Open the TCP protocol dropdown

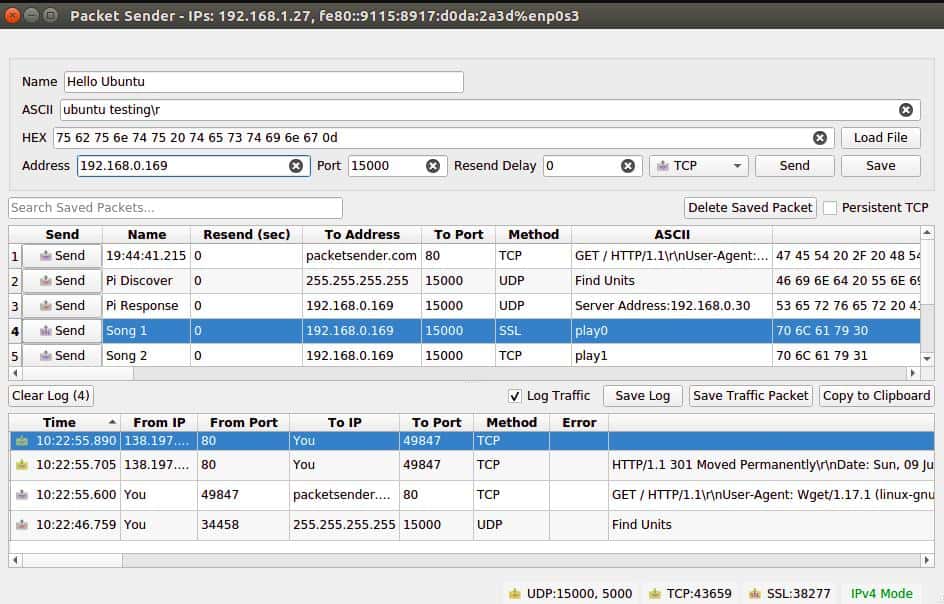point(699,166)
